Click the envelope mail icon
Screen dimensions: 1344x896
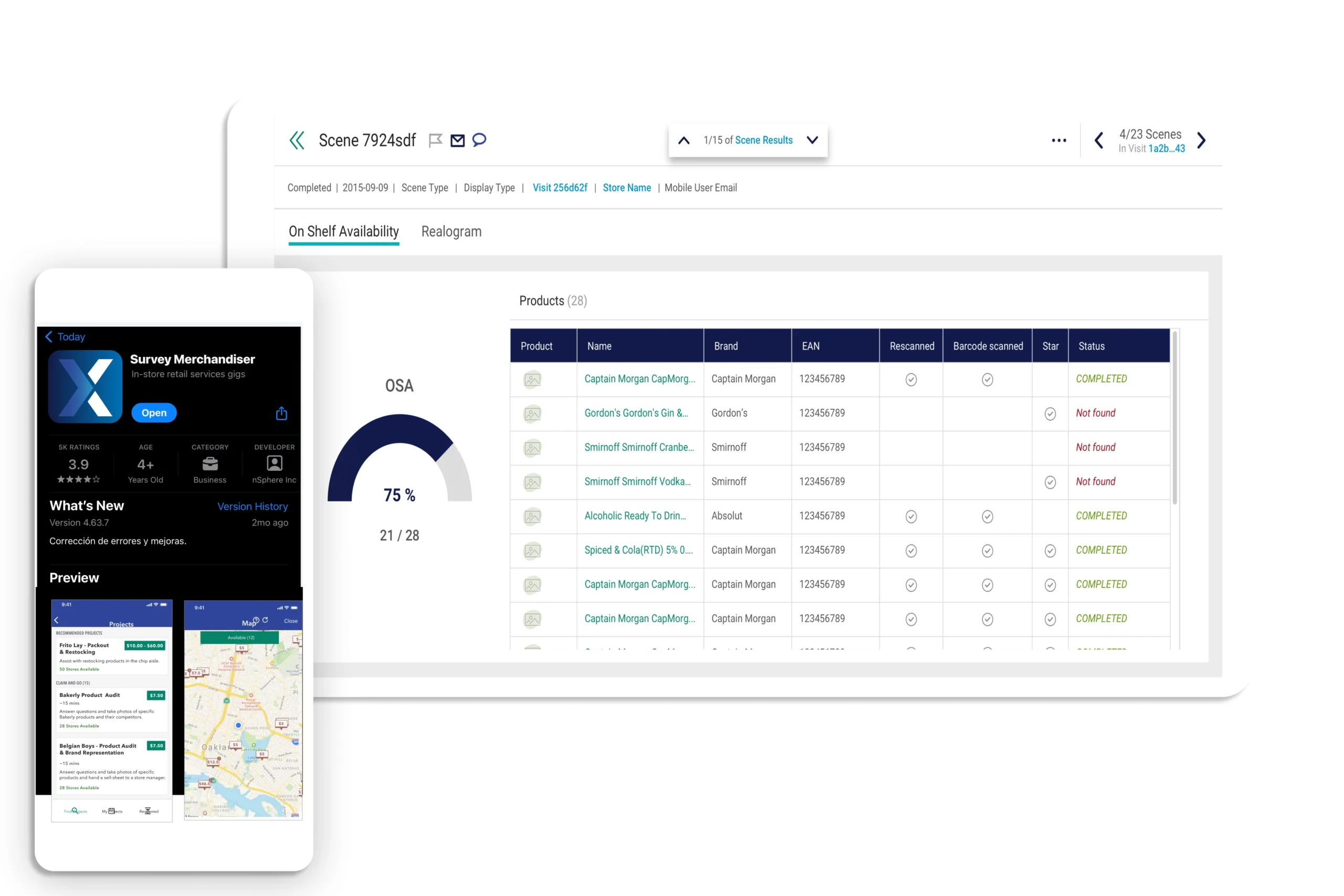click(x=458, y=140)
